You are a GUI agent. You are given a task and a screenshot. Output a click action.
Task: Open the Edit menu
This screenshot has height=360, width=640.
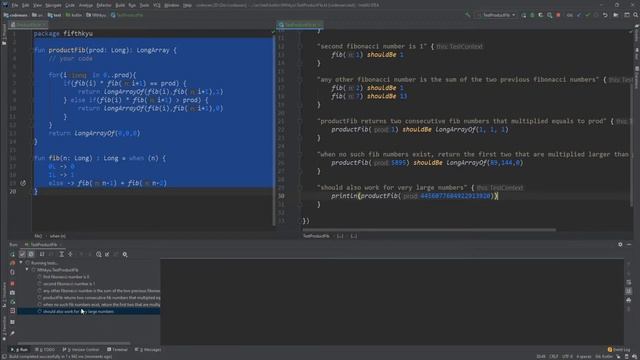25,5
